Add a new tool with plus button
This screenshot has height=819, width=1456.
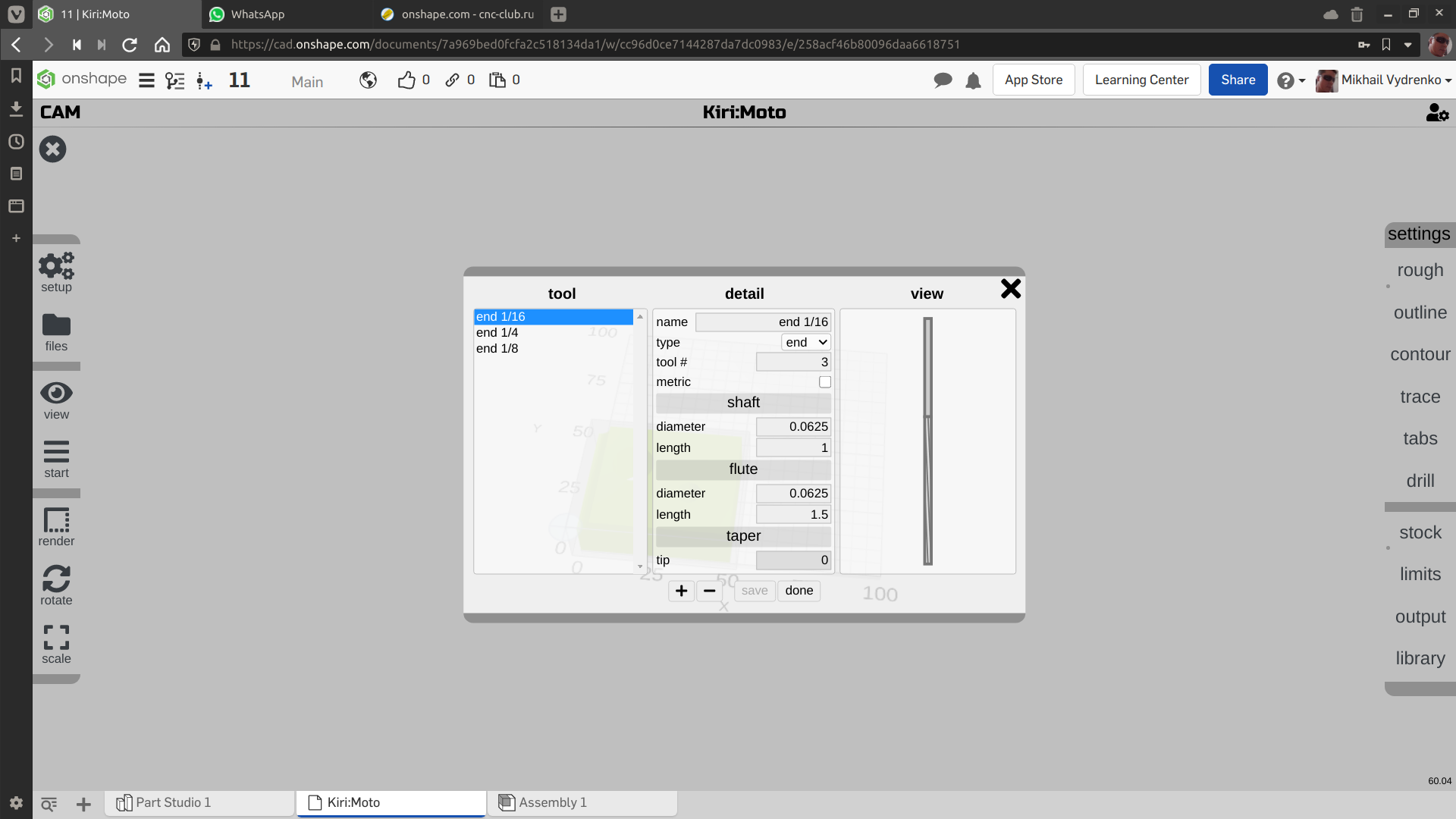click(681, 591)
